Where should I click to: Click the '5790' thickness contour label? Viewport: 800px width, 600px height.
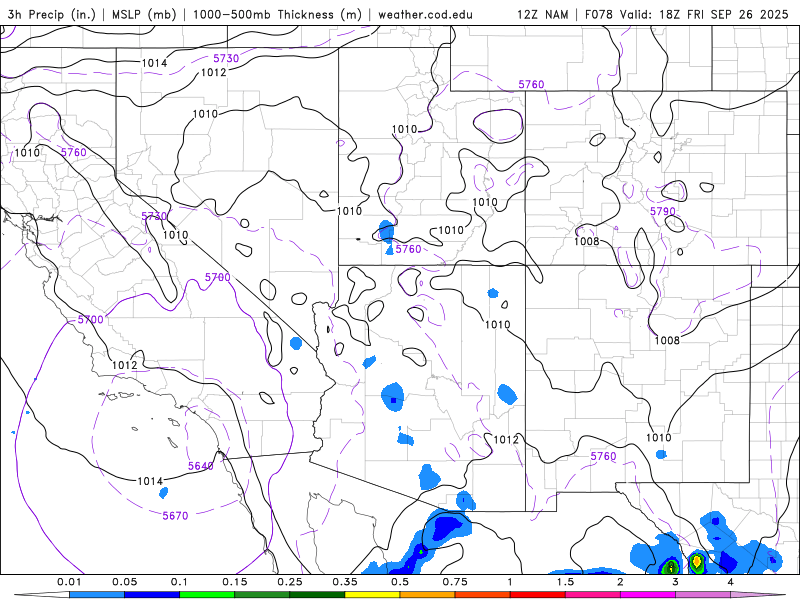[x=663, y=211]
